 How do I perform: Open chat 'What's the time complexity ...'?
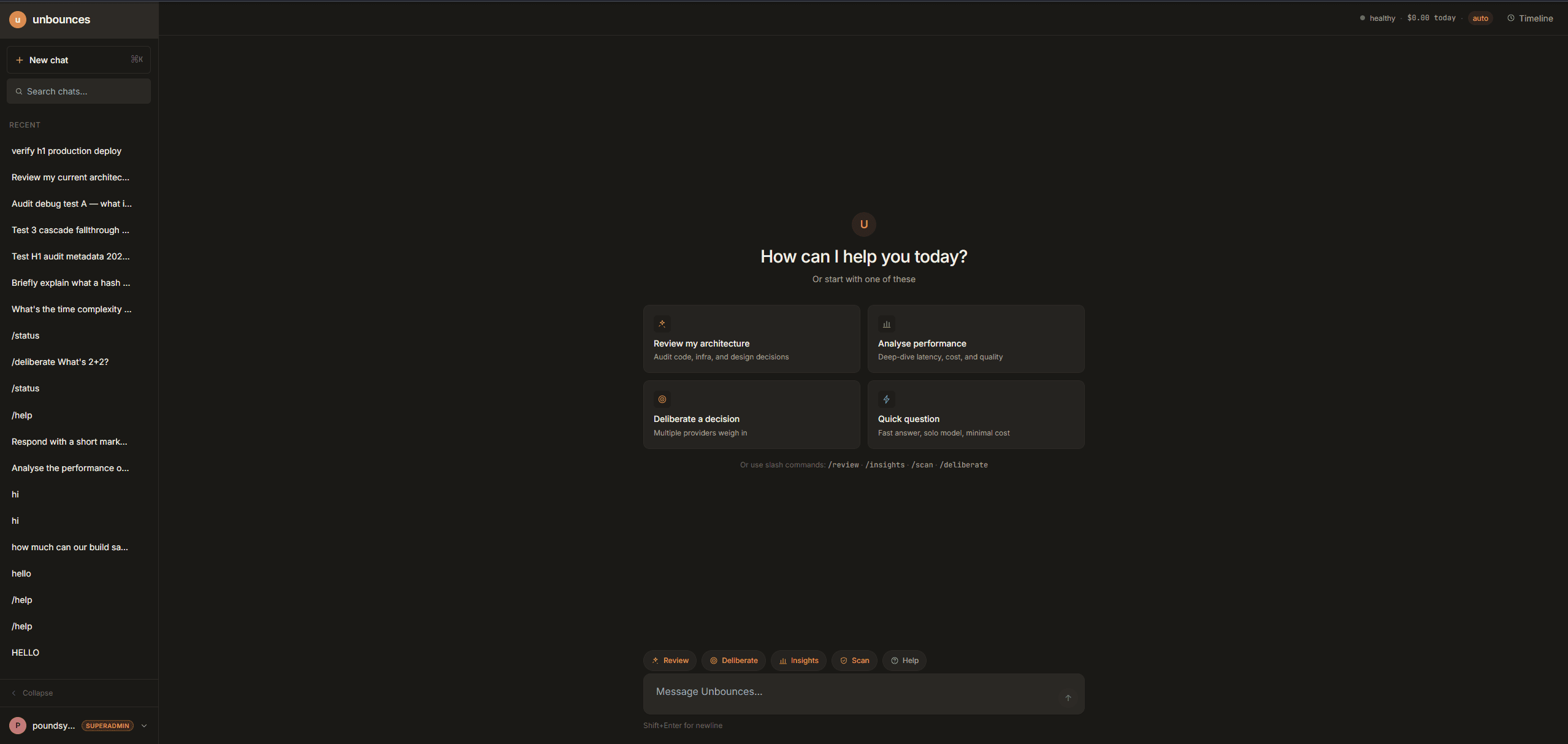(x=78, y=309)
